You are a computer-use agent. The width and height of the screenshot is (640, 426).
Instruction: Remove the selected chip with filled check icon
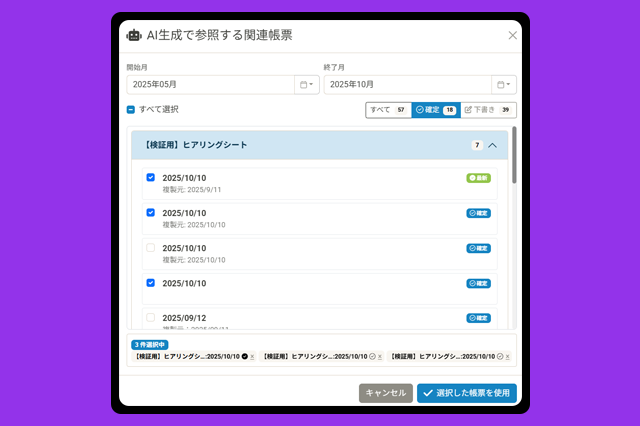[252, 357]
